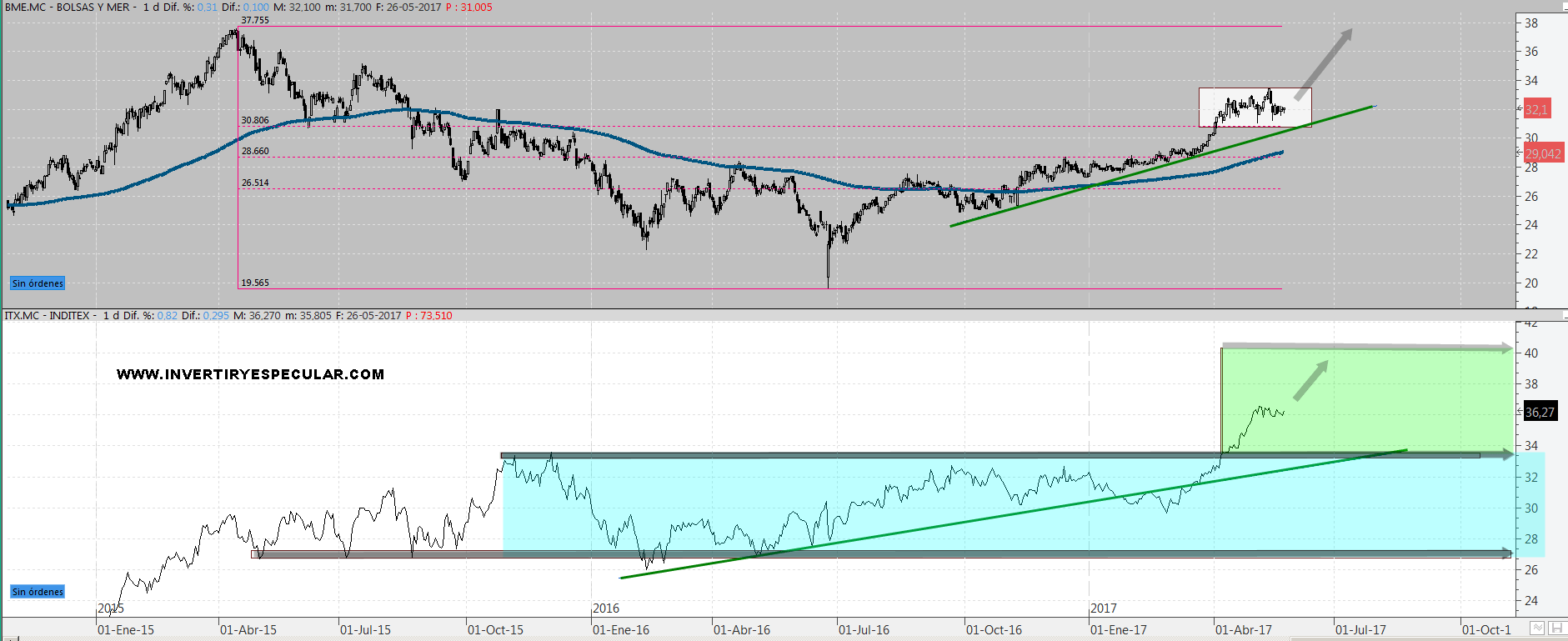Click the grey diagonal arrow inside the green zone
The width and height of the screenshot is (1568, 641).
tap(1310, 381)
